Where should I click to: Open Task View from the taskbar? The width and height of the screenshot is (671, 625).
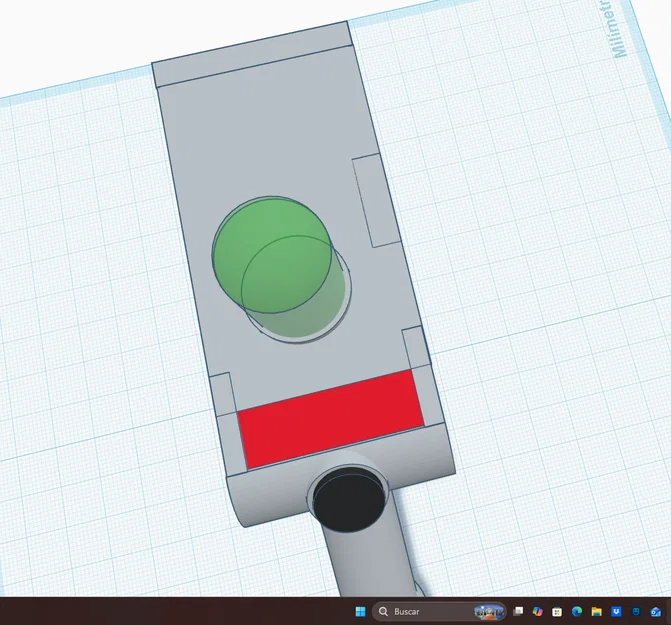(x=518, y=611)
